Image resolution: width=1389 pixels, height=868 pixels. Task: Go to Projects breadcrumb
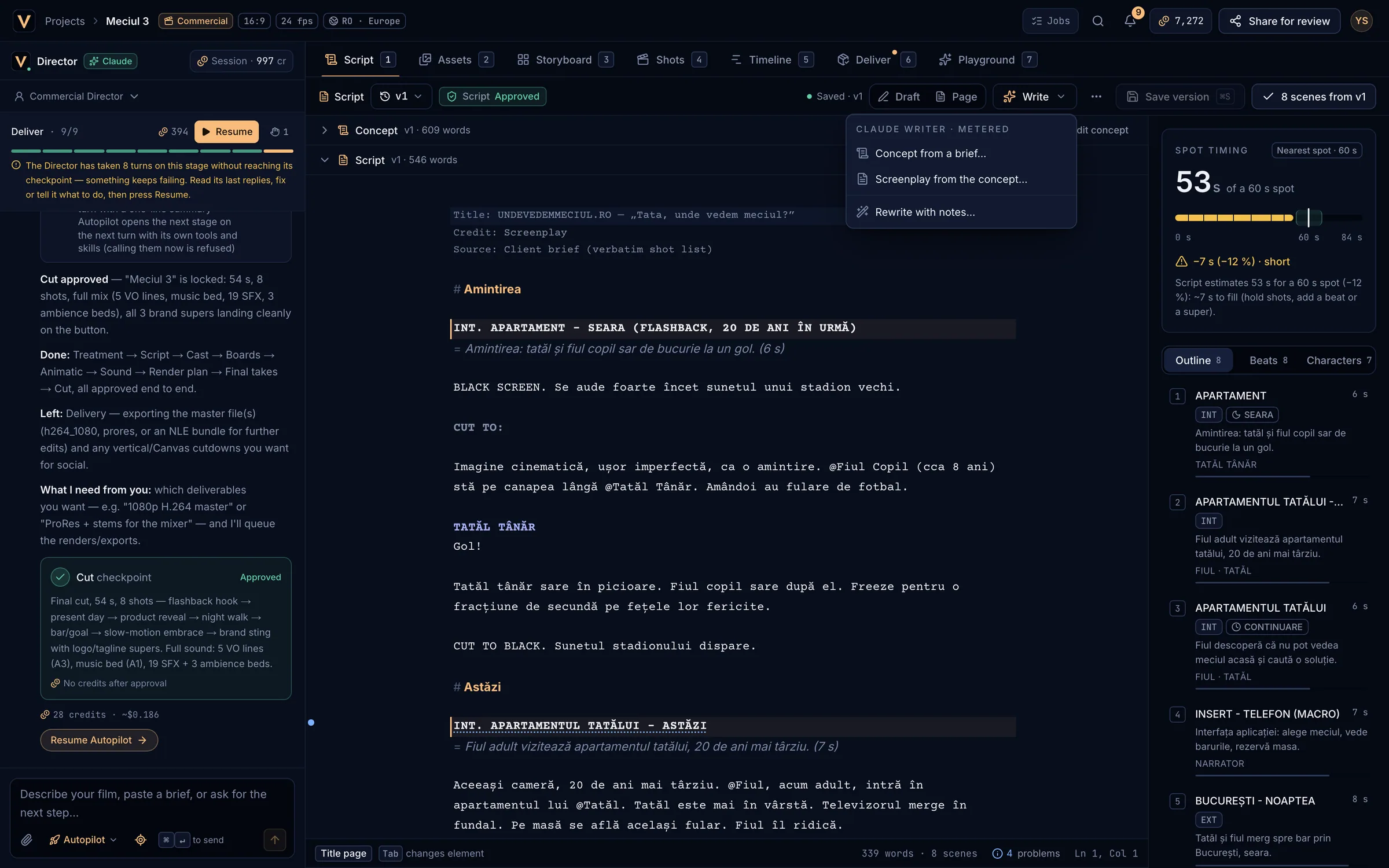tap(65, 21)
